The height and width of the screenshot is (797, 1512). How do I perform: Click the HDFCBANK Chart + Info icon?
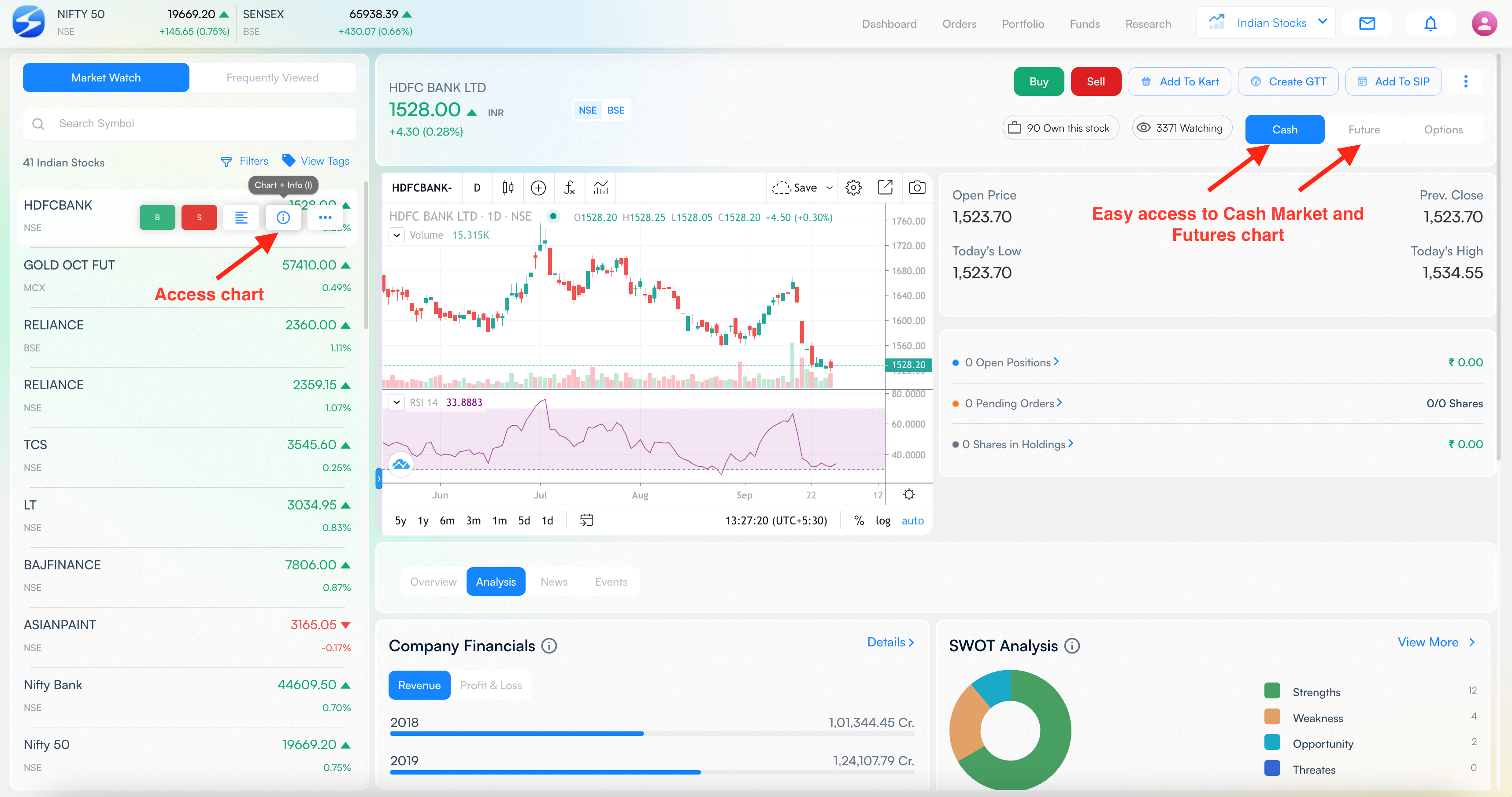click(x=283, y=218)
